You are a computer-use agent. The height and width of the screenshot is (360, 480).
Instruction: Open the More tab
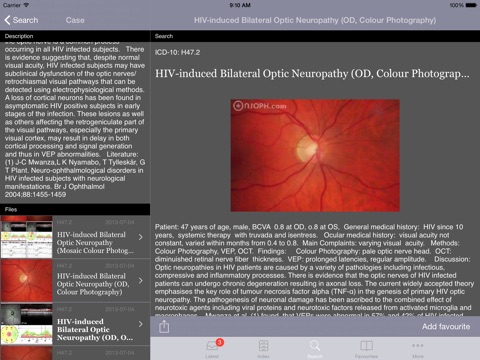pos(418,349)
